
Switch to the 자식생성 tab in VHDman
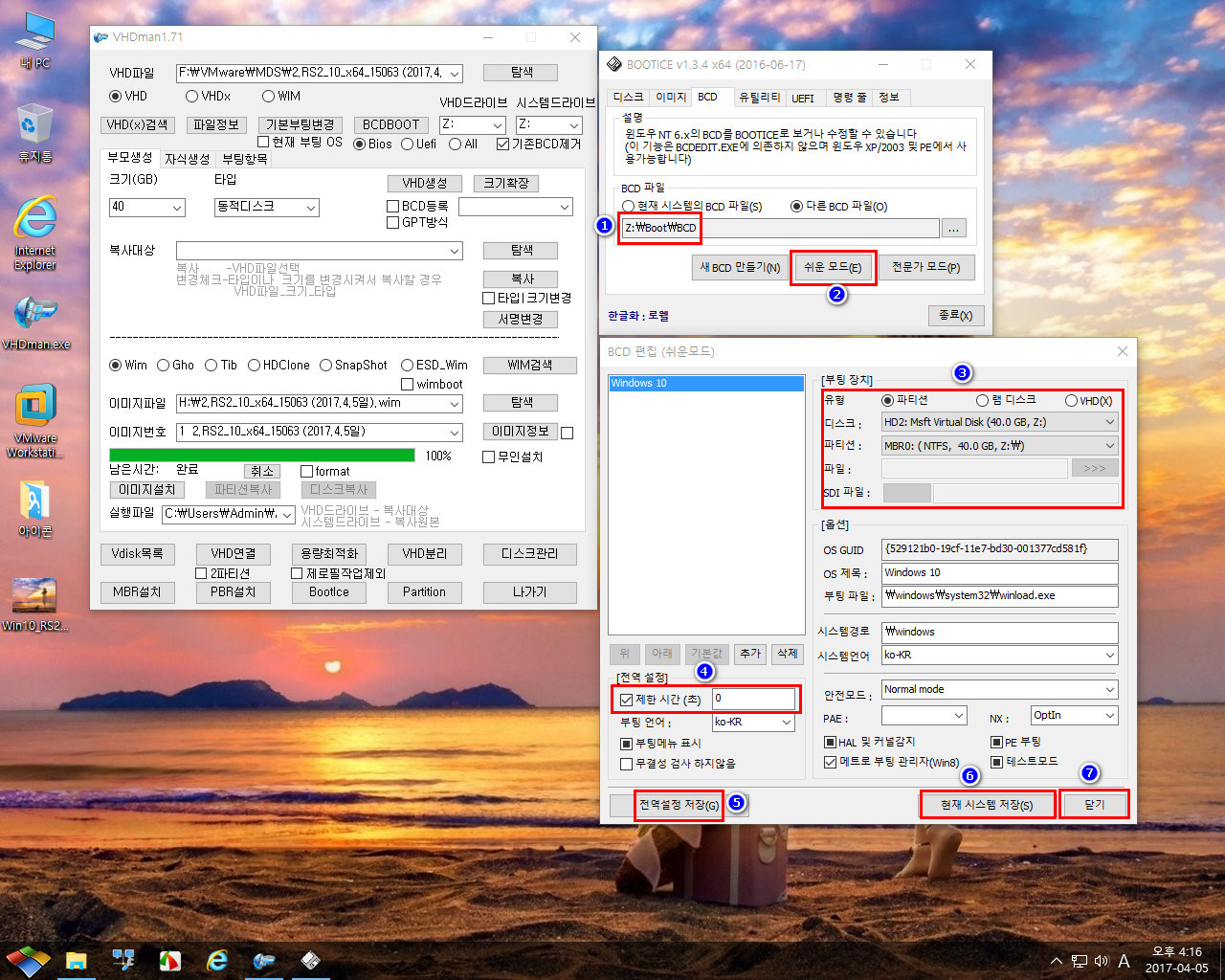[187, 159]
